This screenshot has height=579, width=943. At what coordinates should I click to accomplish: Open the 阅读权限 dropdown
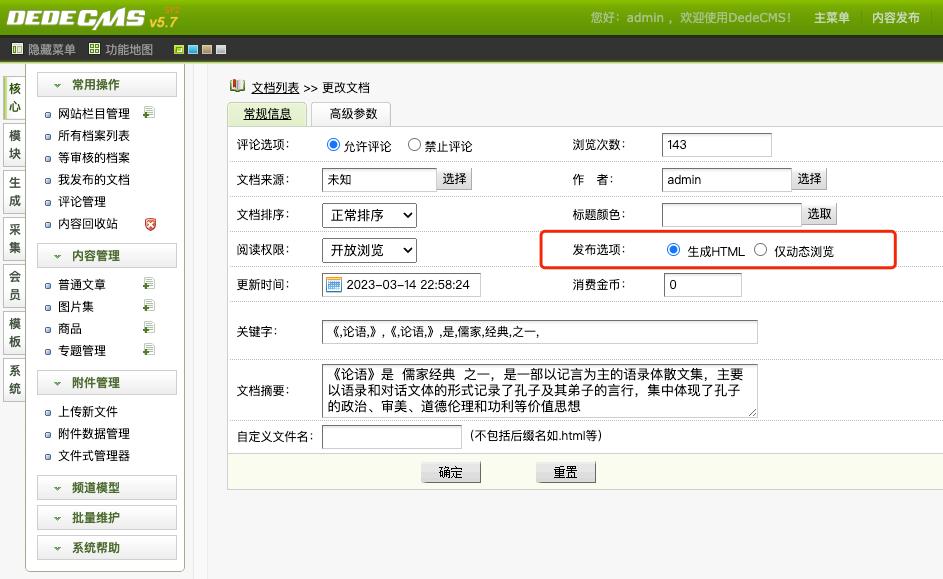[369, 250]
